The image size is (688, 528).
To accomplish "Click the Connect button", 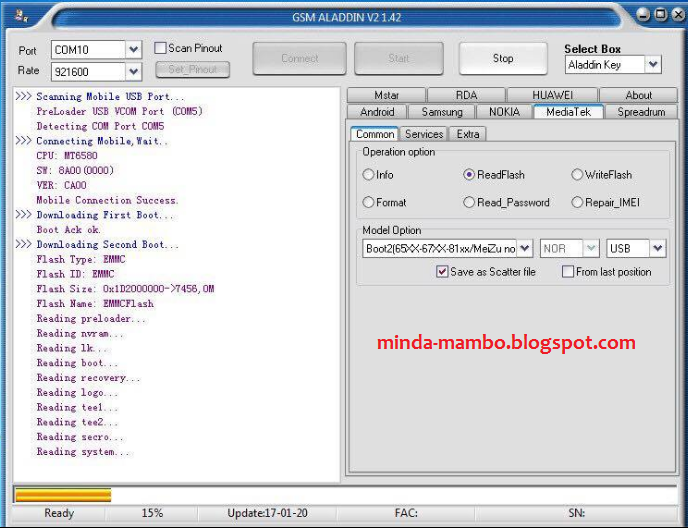I will point(300,58).
